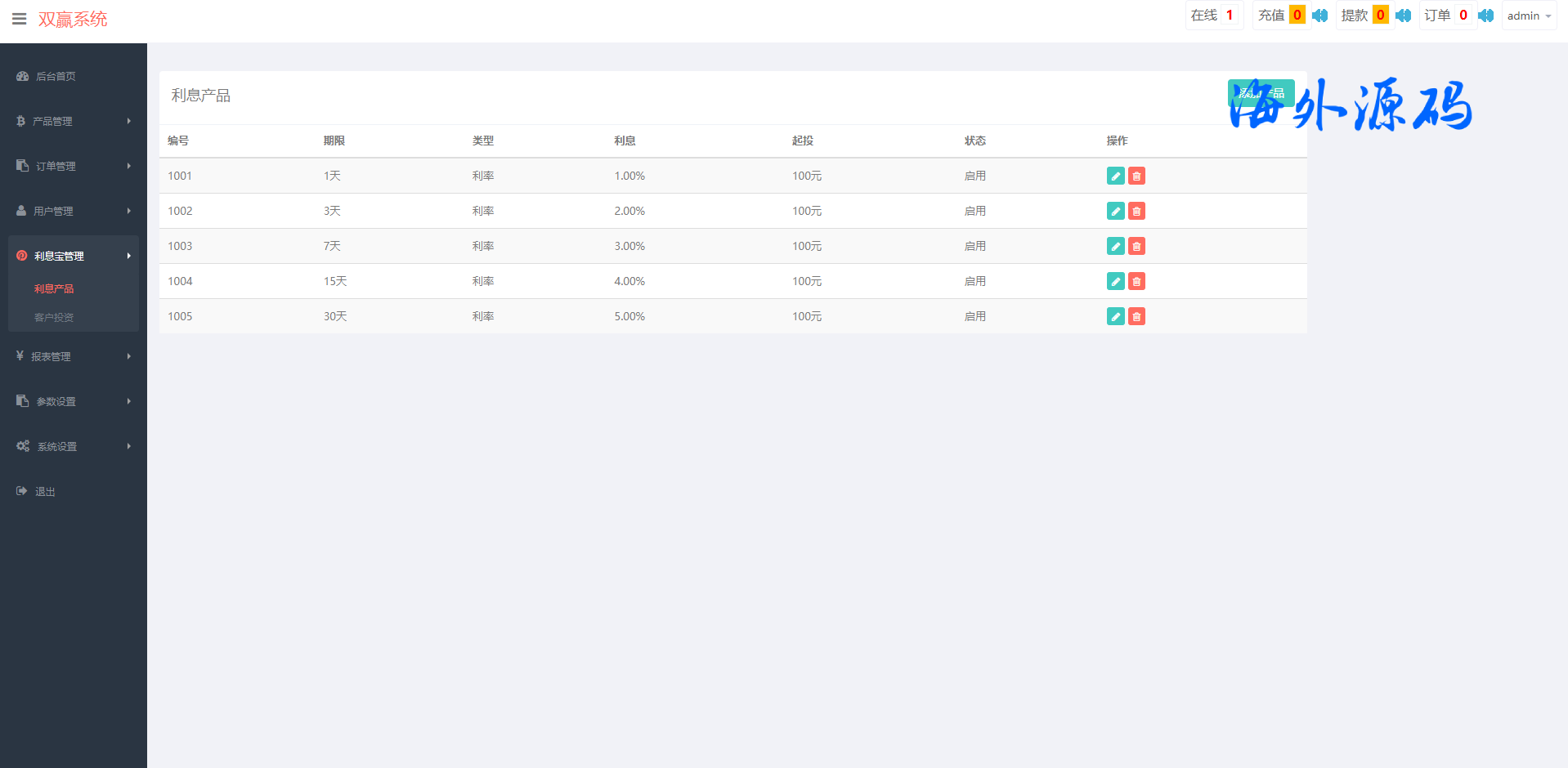Click the hamburger menu icon beside 双赢系统
Screen dimensions: 1568x768
[20, 19]
